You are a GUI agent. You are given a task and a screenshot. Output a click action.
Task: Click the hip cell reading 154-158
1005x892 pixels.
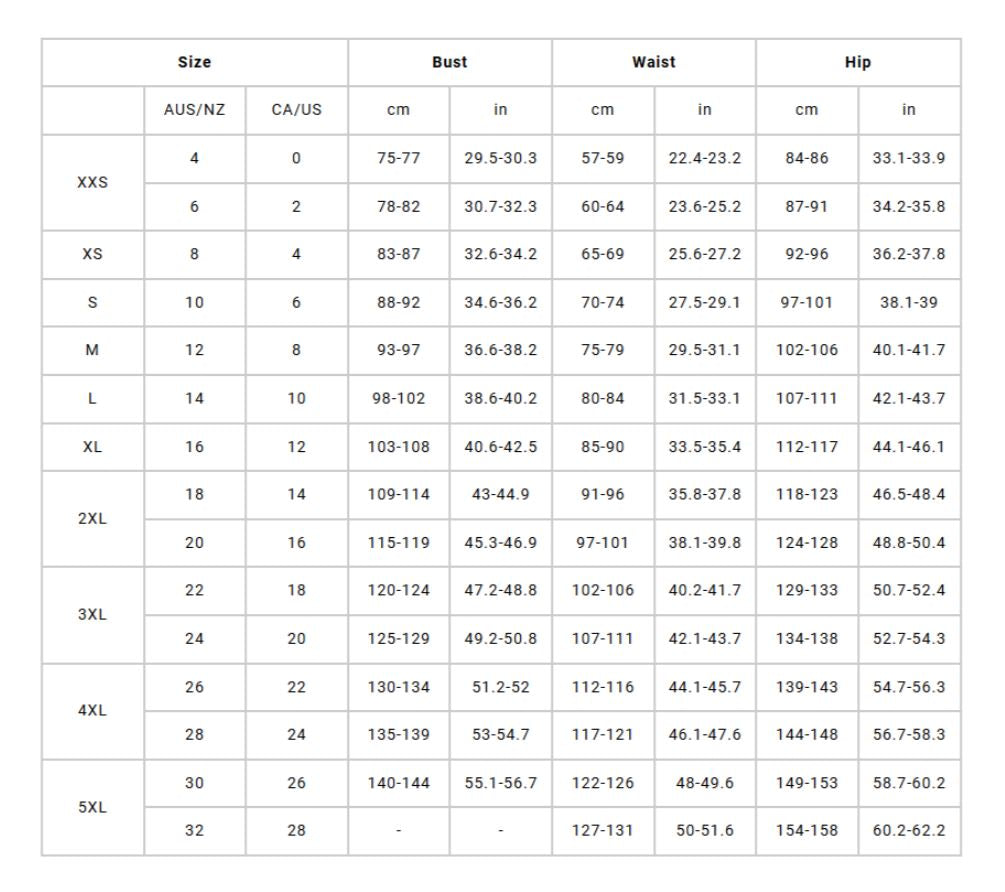tap(807, 830)
